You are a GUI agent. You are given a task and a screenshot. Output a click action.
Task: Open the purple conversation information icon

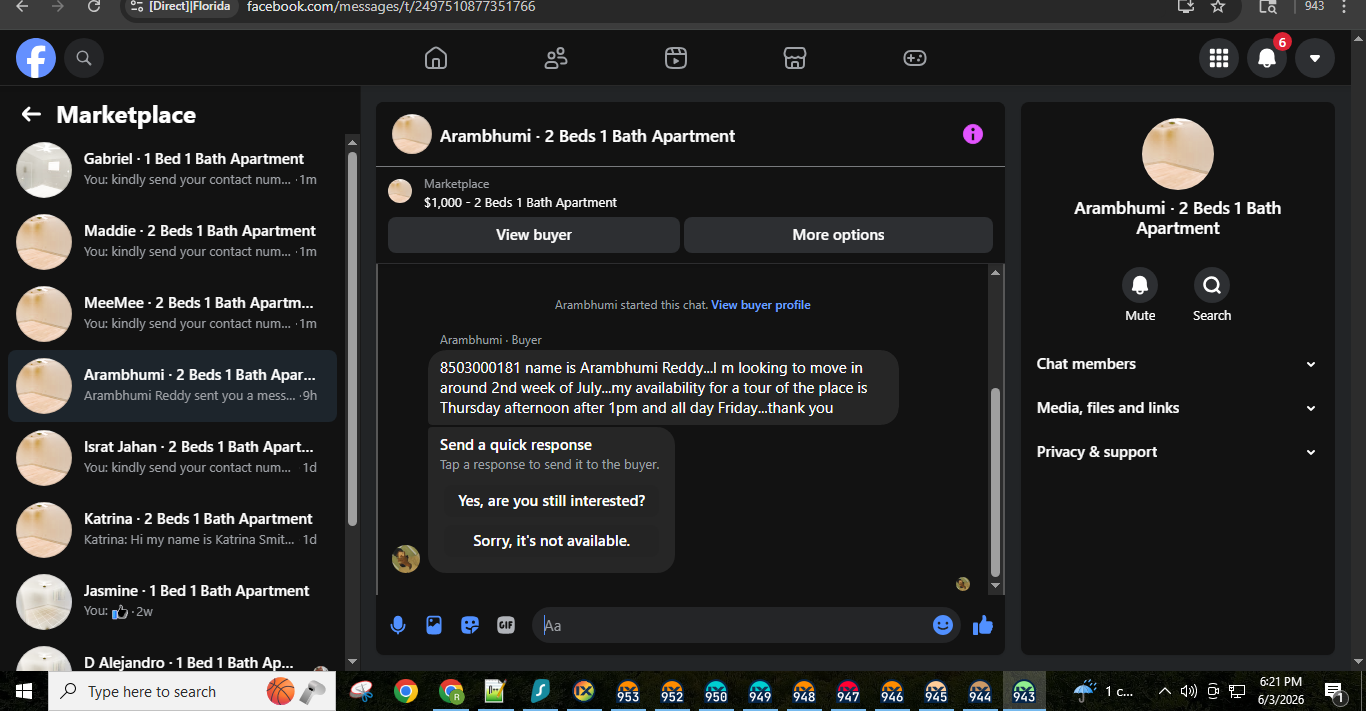pos(973,134)
